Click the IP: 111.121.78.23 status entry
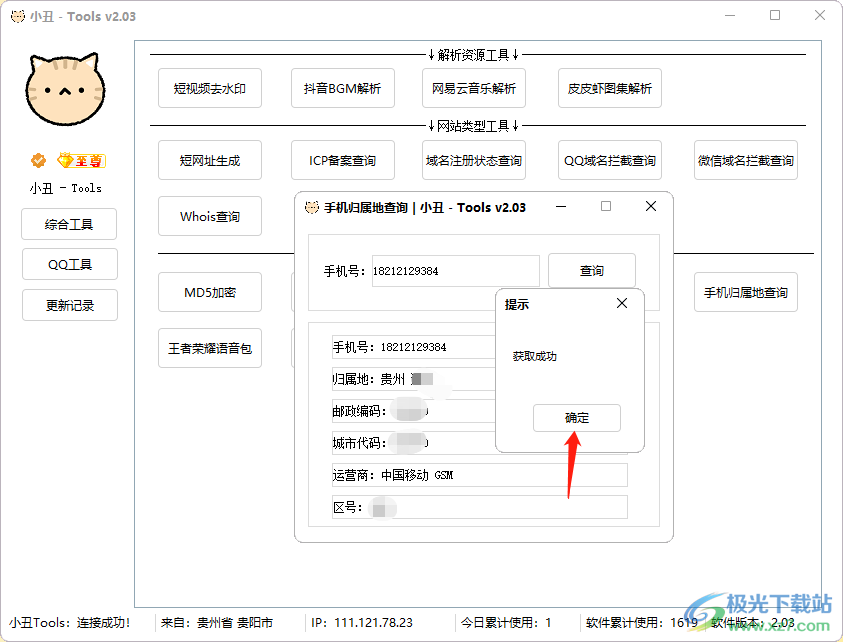The height and width of the screenshot is (642, 843). [362, 623]
